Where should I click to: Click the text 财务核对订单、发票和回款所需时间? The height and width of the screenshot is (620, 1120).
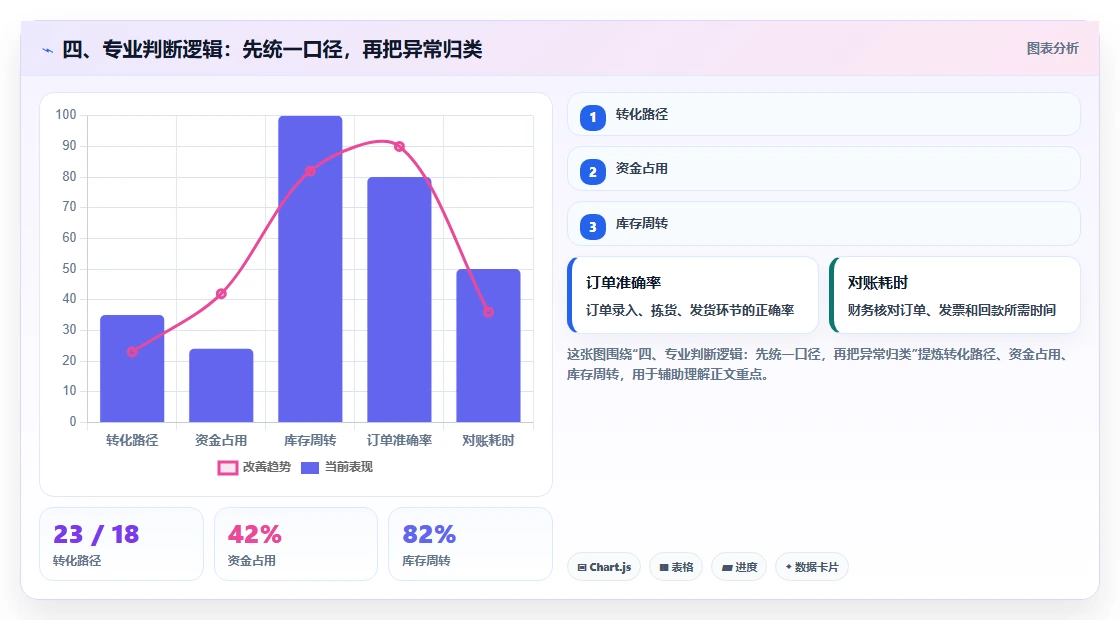pos(952,310)
